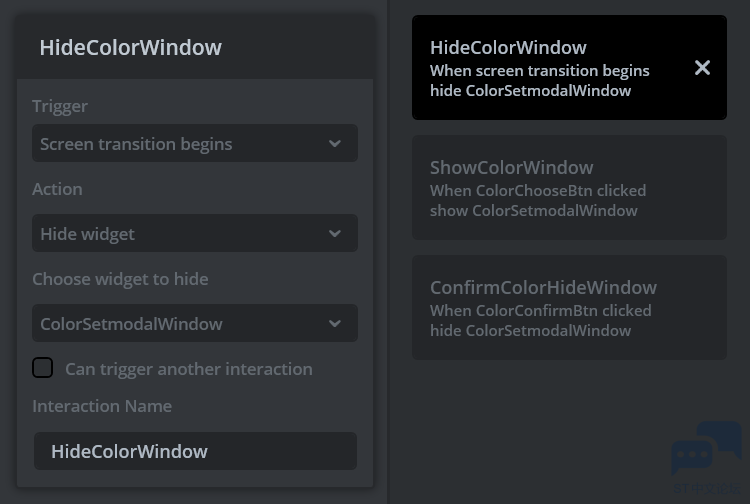Click the Interaction Name text field
750x504 pixels.
pyautogui.click(x=195, y=451)
